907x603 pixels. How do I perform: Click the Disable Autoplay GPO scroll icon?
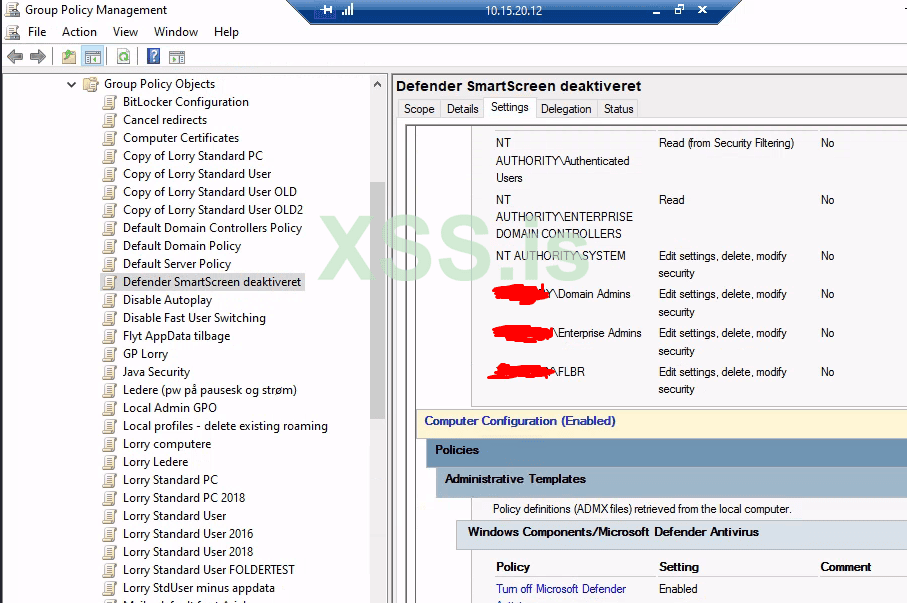pyautogui.click(x=109, y=300)
